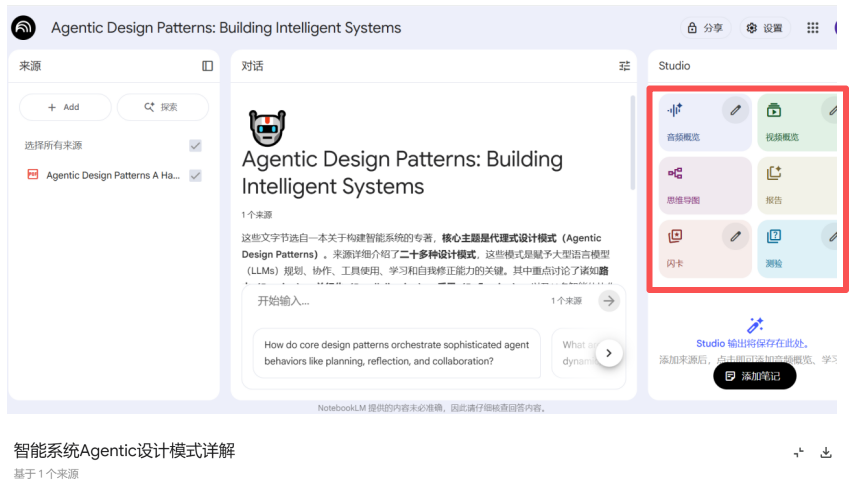Toggle 选择所有来源 checkbox
861x495 pixels.
(195, 146)
